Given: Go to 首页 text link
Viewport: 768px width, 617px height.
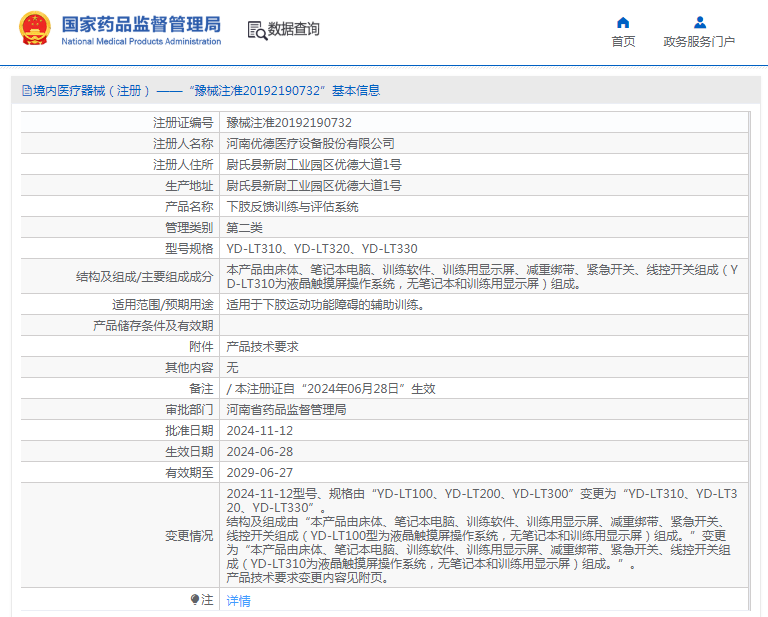Looking at the screenshot, I should tap(623, 42).
